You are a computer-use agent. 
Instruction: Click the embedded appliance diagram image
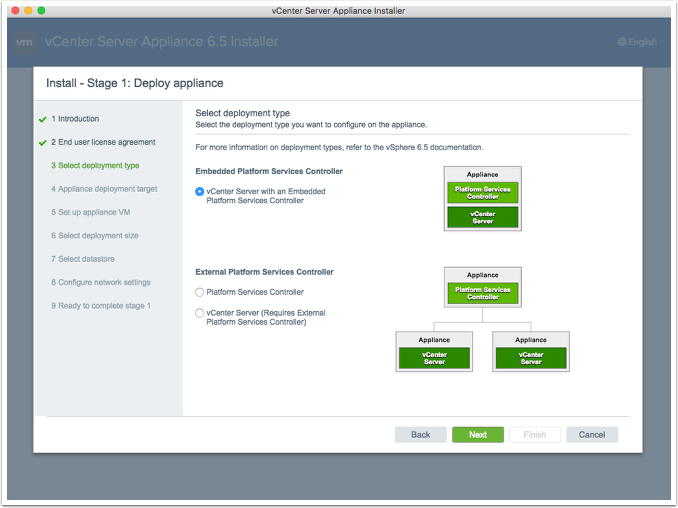(483, 199)
